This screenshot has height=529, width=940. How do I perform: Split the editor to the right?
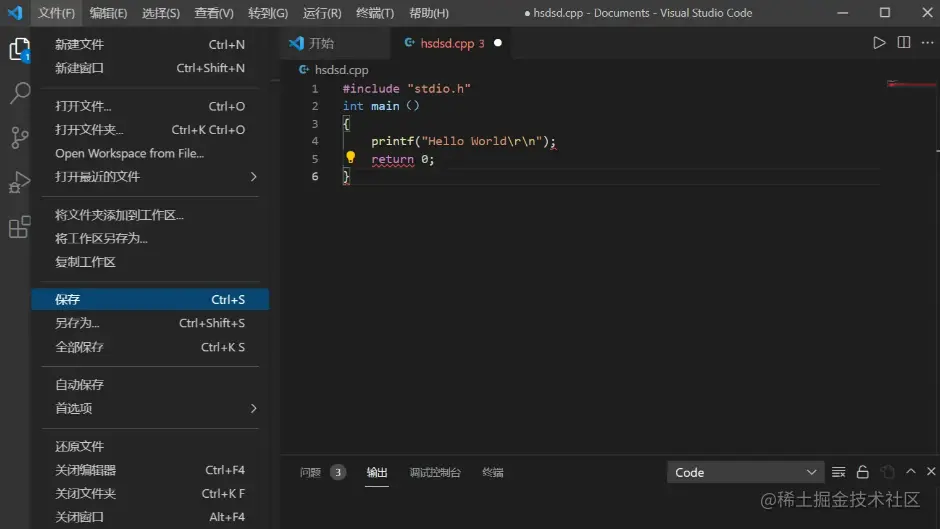click(903, 43)
